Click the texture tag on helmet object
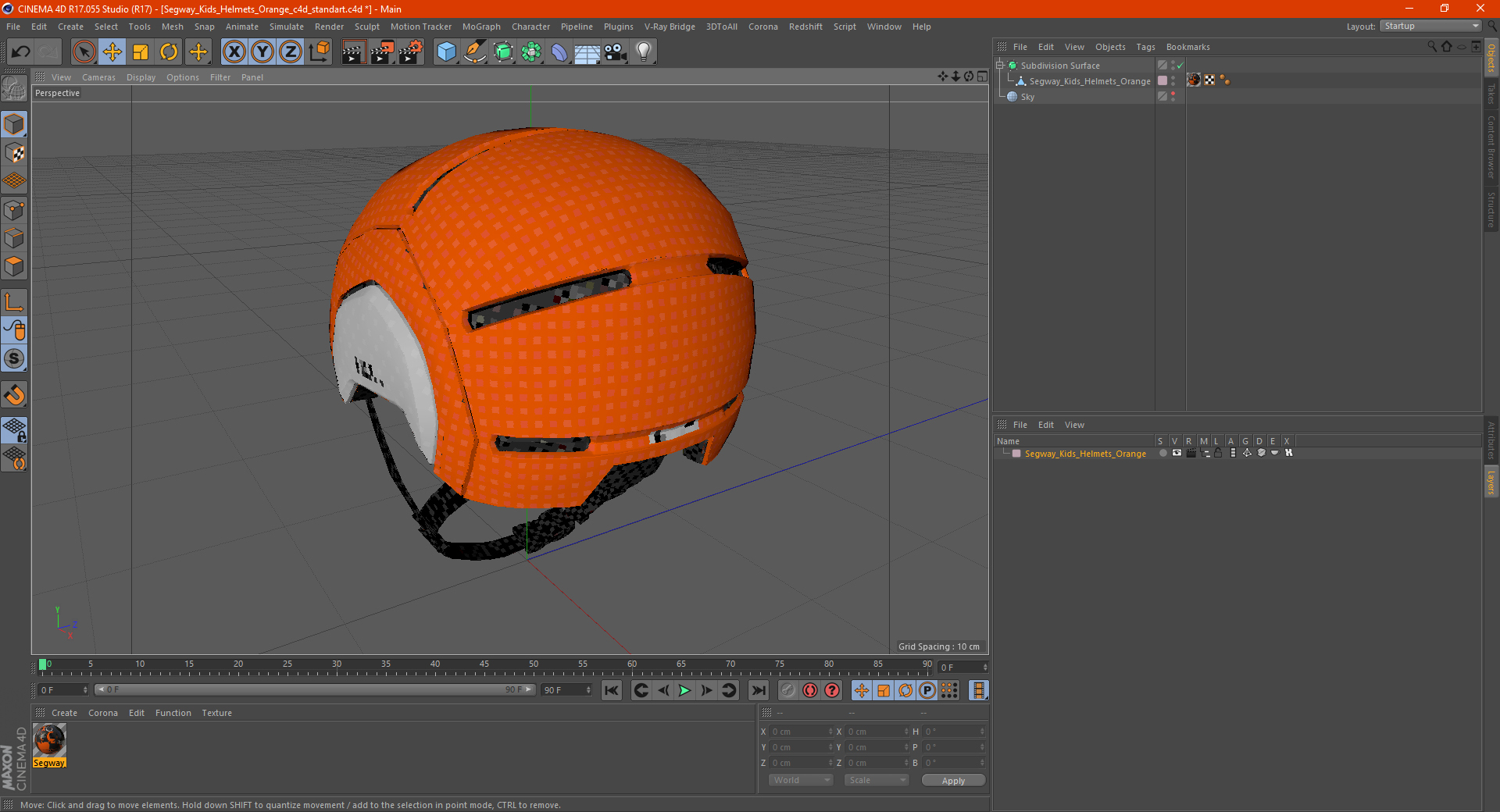 [x=1194, y=80]
